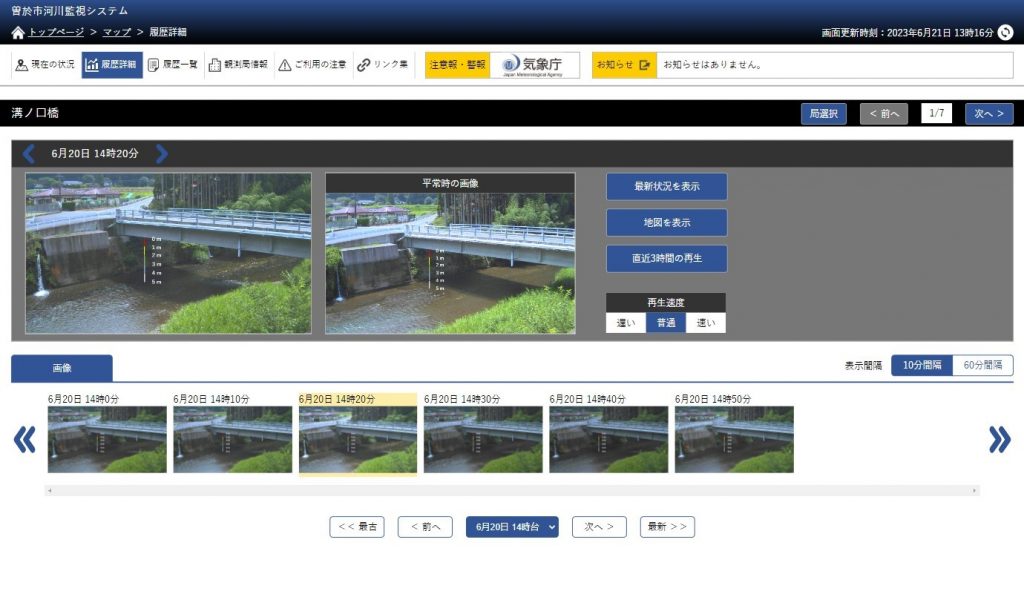Set playback speed to 遅い
Viewport: 1024px width, 594px height.
(x=625, y=323)
